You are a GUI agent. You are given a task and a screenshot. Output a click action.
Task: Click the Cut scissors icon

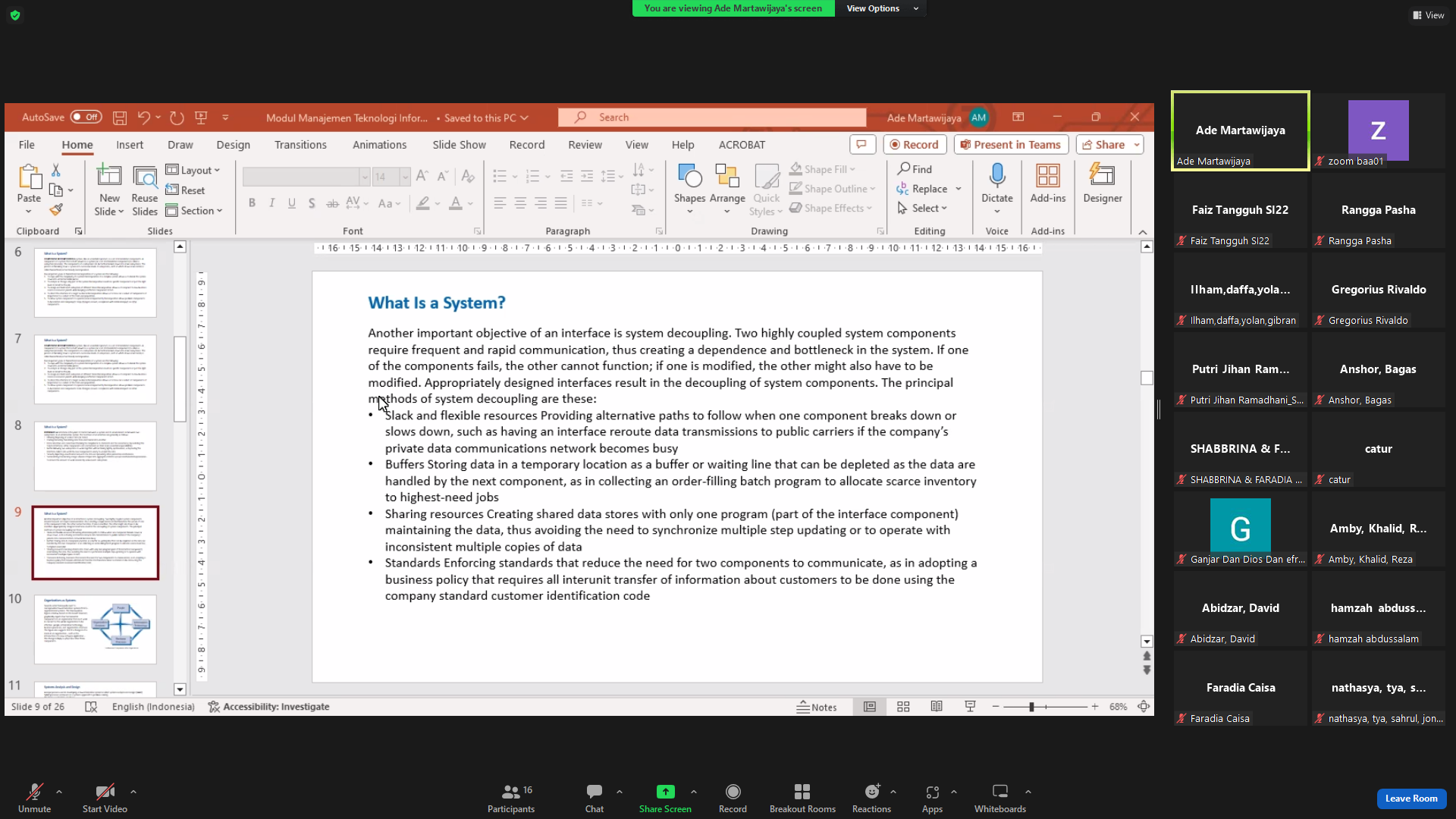(x=55, y=170)
